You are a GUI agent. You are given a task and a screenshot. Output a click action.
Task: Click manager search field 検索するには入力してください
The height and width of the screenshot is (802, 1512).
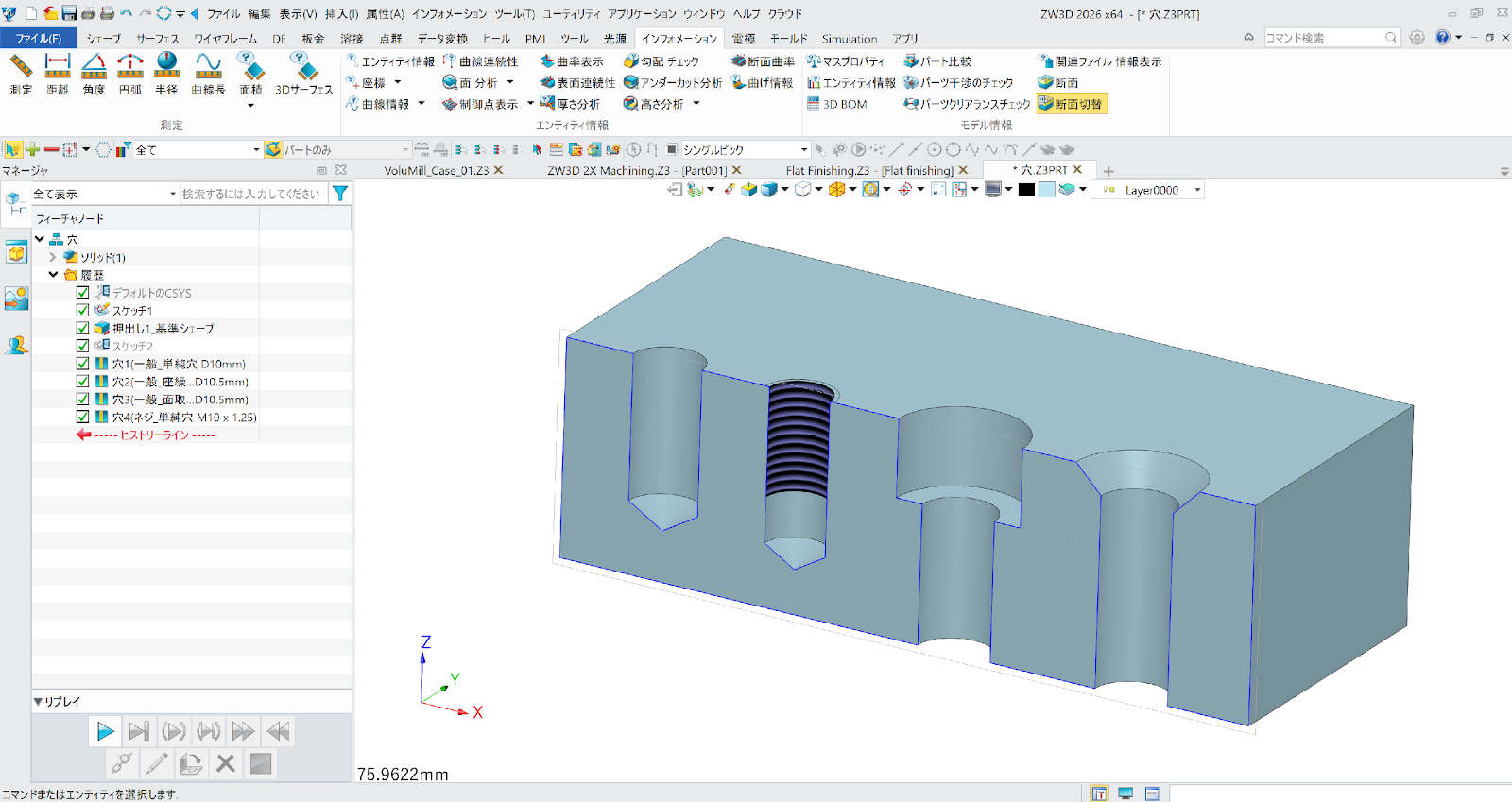click(253, 194)
